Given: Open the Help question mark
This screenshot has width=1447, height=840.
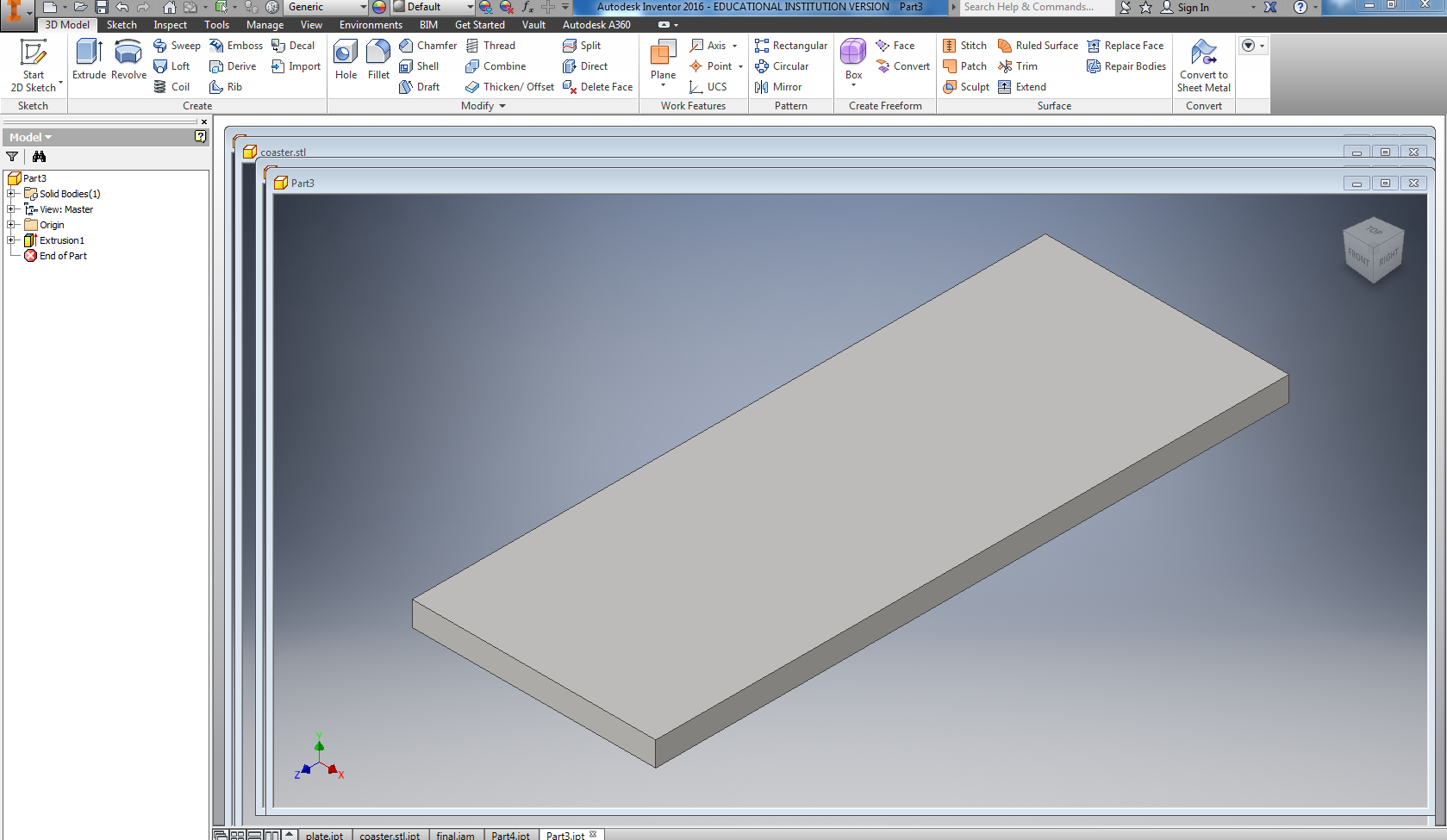Looking at the screenshot, I should (x=1300, y=7).
